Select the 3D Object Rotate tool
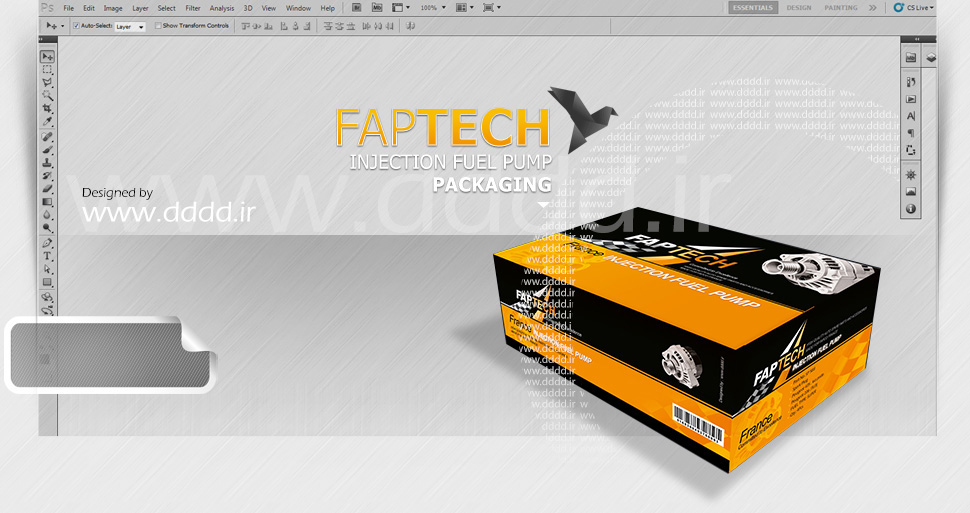Screen dimensions: 970x513 [47, 298]
